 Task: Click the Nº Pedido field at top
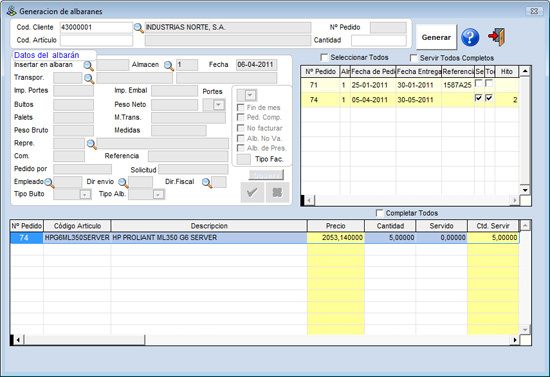tap(388, 27)
